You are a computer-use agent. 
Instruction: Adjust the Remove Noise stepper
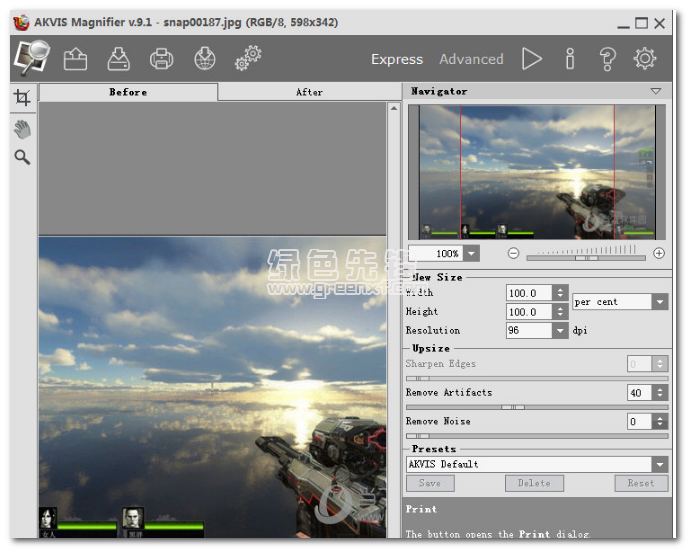click(x=660, y=421)
